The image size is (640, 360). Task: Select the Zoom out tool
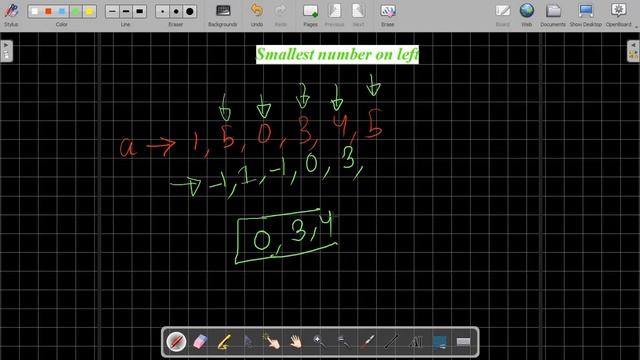point(343,342)
